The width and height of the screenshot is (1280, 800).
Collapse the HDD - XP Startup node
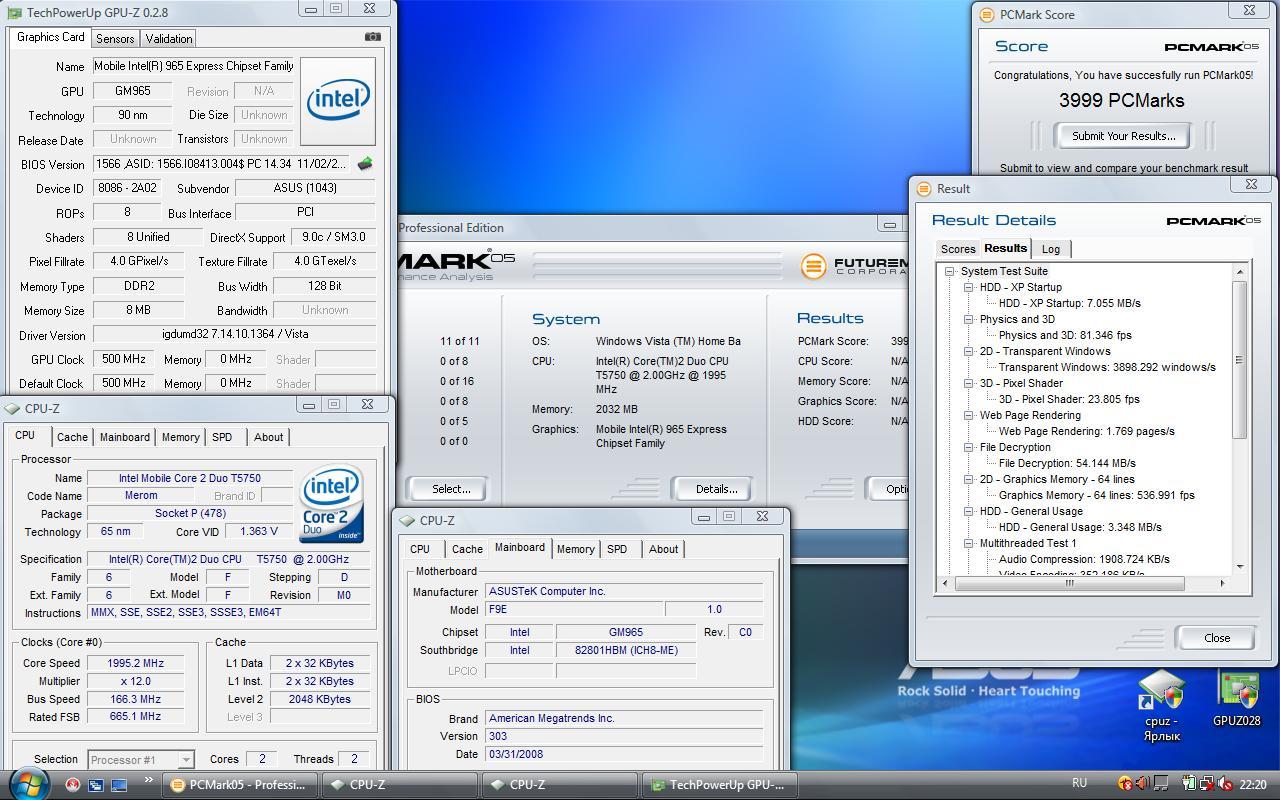tap(968, 287)
